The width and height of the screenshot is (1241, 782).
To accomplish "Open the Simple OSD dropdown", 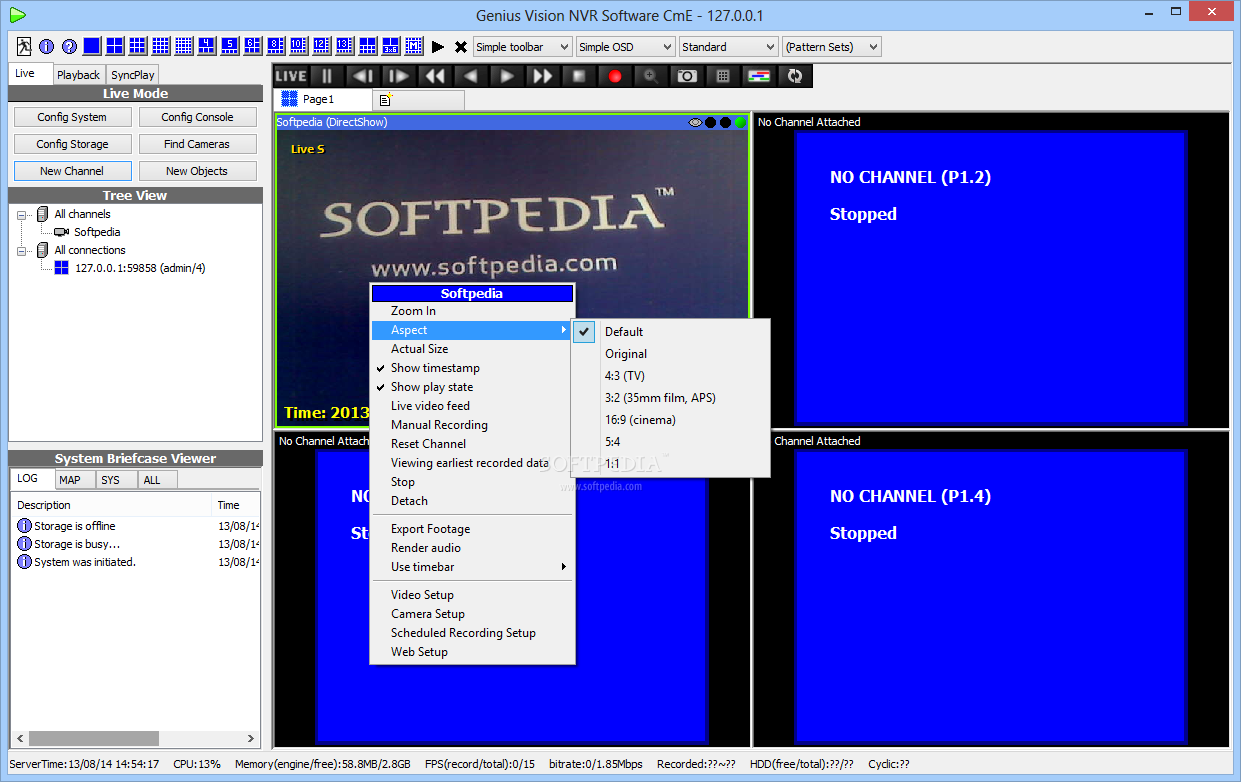I will point(626,47).
